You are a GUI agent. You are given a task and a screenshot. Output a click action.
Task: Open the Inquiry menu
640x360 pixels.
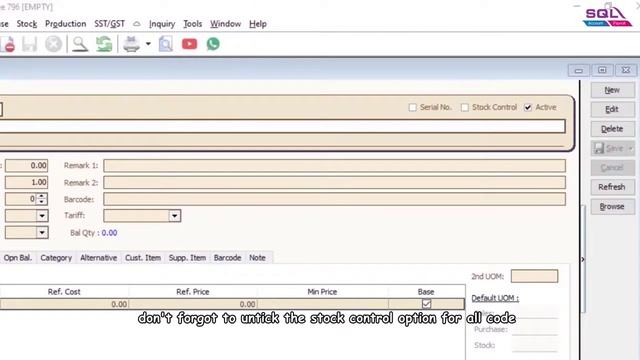[x=162, y=24]
